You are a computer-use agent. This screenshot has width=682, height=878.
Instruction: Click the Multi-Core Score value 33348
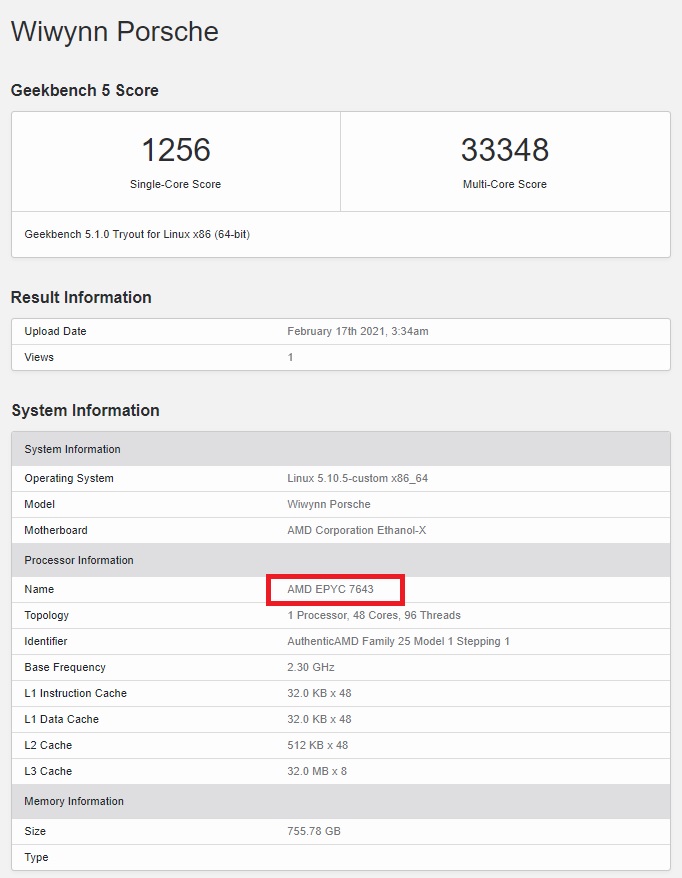(504, 150)
